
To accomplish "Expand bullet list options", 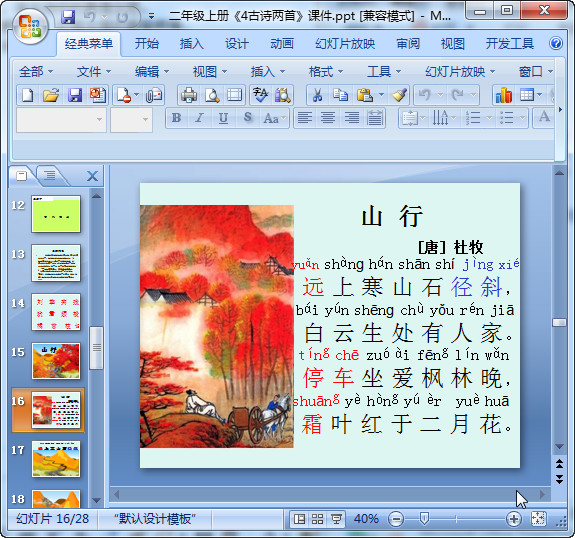I will pyautogui.click(x=522, y=118).
